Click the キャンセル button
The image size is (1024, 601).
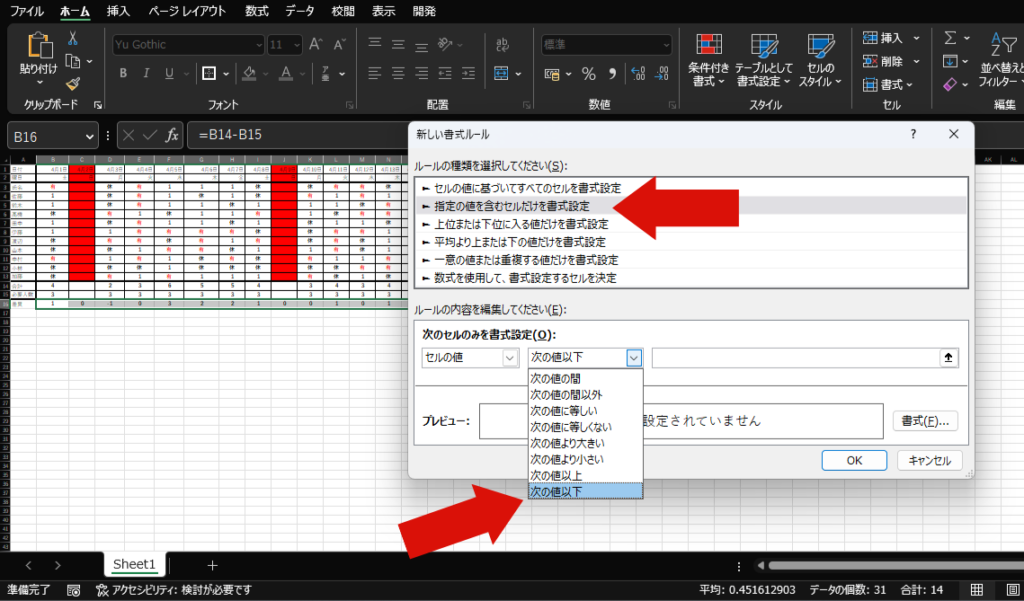point(929,461)
